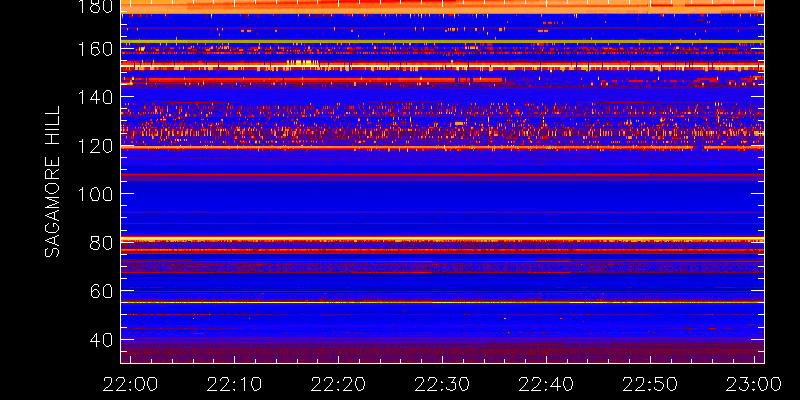Click the 160 frequency axis label
This screenshot has width=800, height=400.
(95, 49)
